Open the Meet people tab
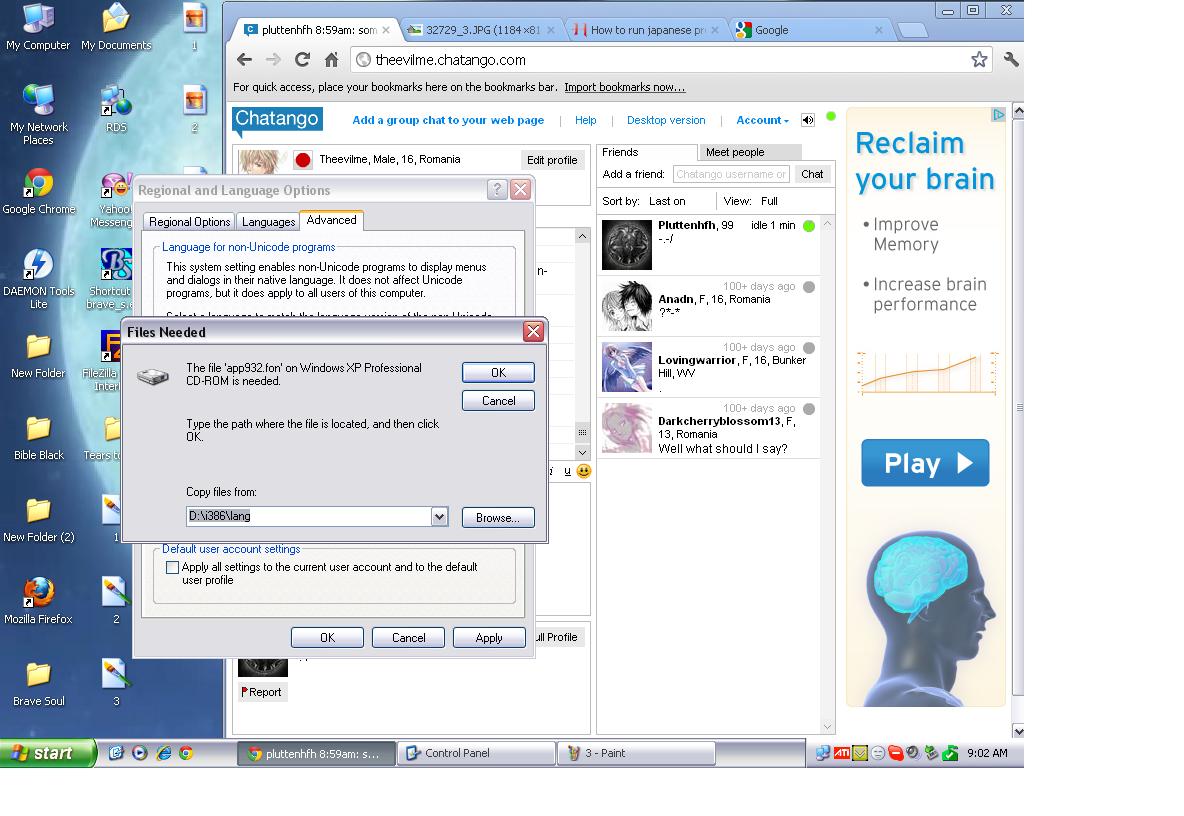Screen dimensions: 1184x816 point(750,152)
